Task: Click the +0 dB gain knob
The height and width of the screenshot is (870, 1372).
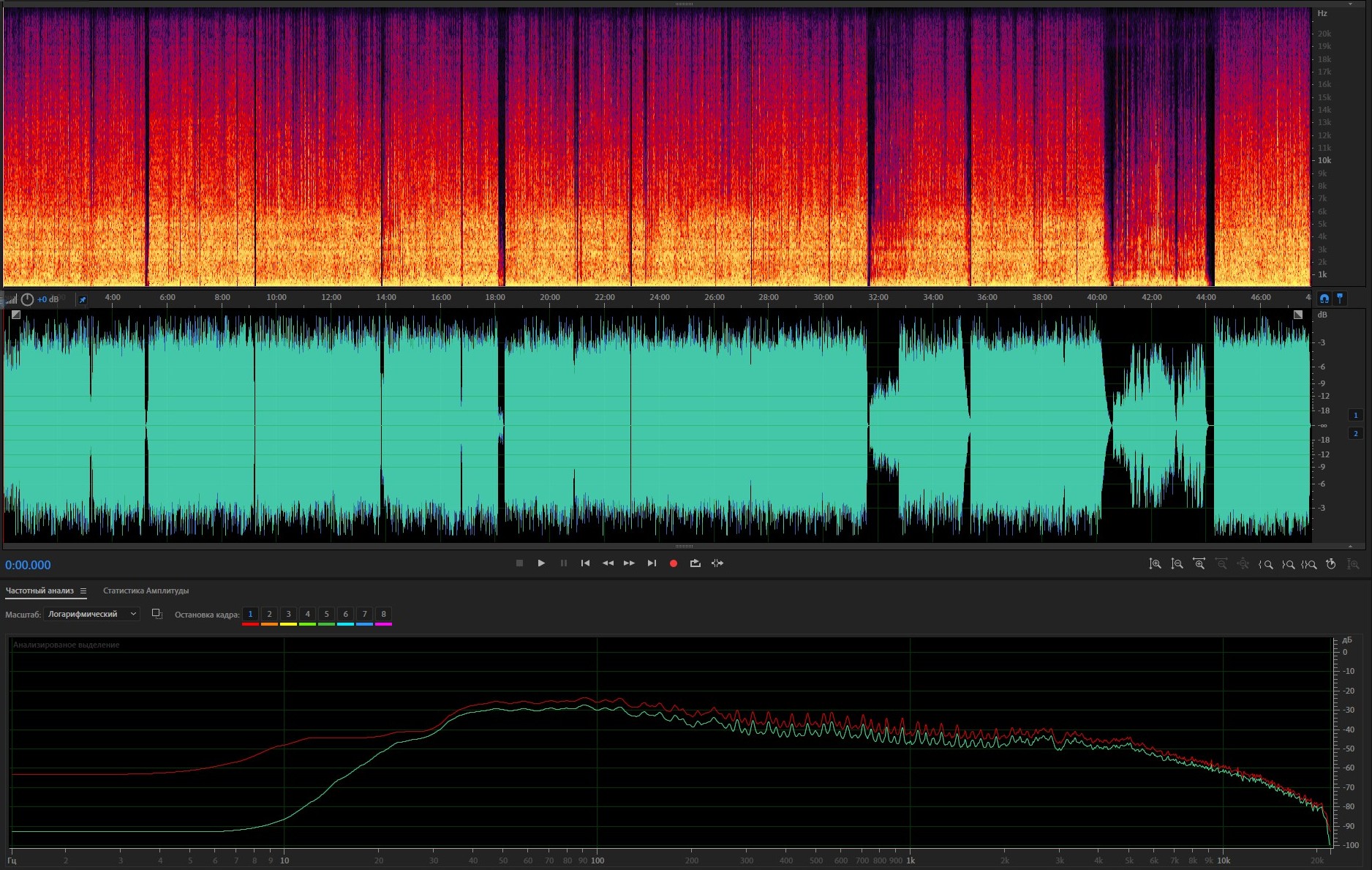Action: [27, 299]
